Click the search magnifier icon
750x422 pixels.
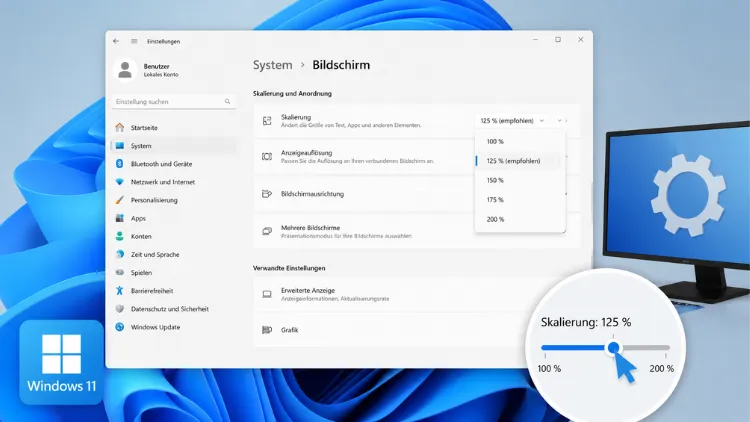[x=227, y=101]
